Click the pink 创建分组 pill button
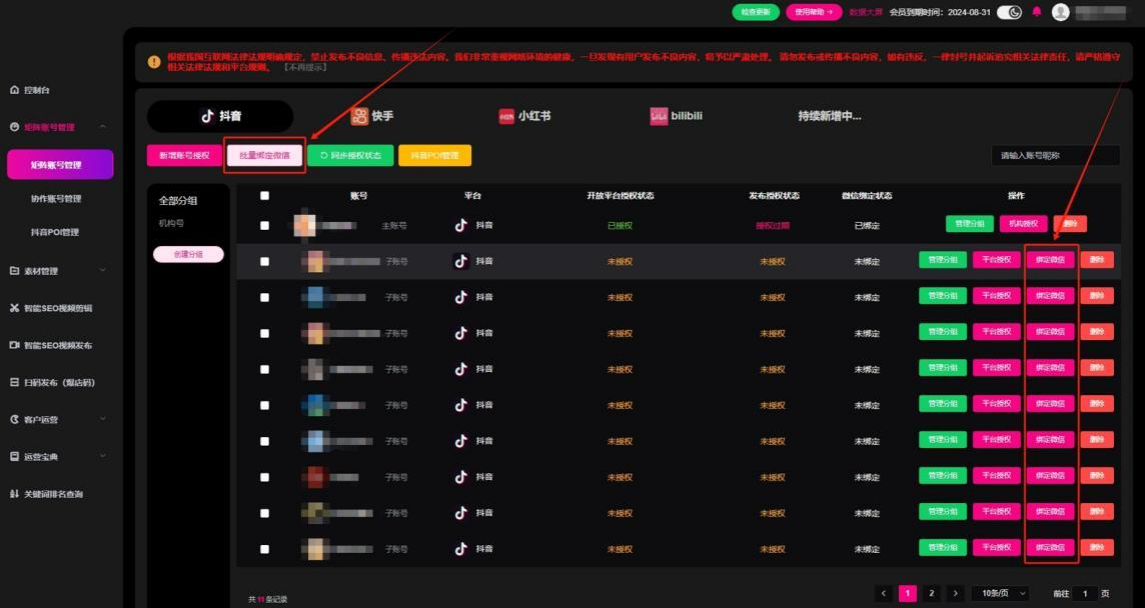Image resolution: width=1145 pixels, height=608 pixels. coord(188,254)
